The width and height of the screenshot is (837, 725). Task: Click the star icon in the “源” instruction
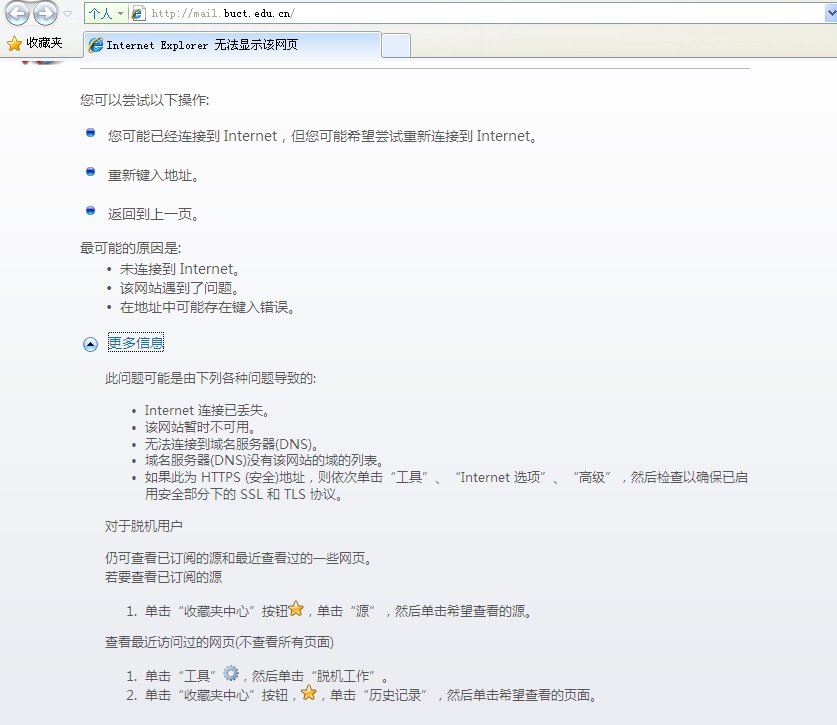(296, 608)
